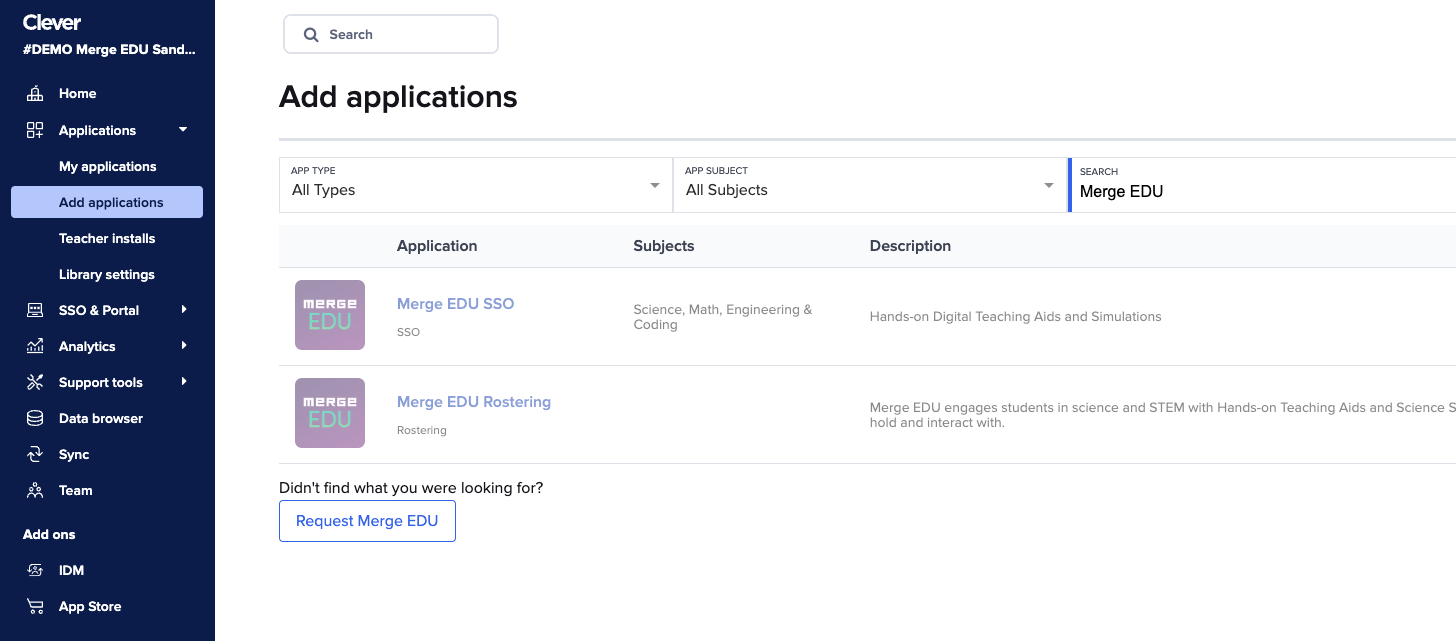The height and width of the screenshot is (641, 1456).
Task: Click the Data browser database icon
Action: (35, 418)
